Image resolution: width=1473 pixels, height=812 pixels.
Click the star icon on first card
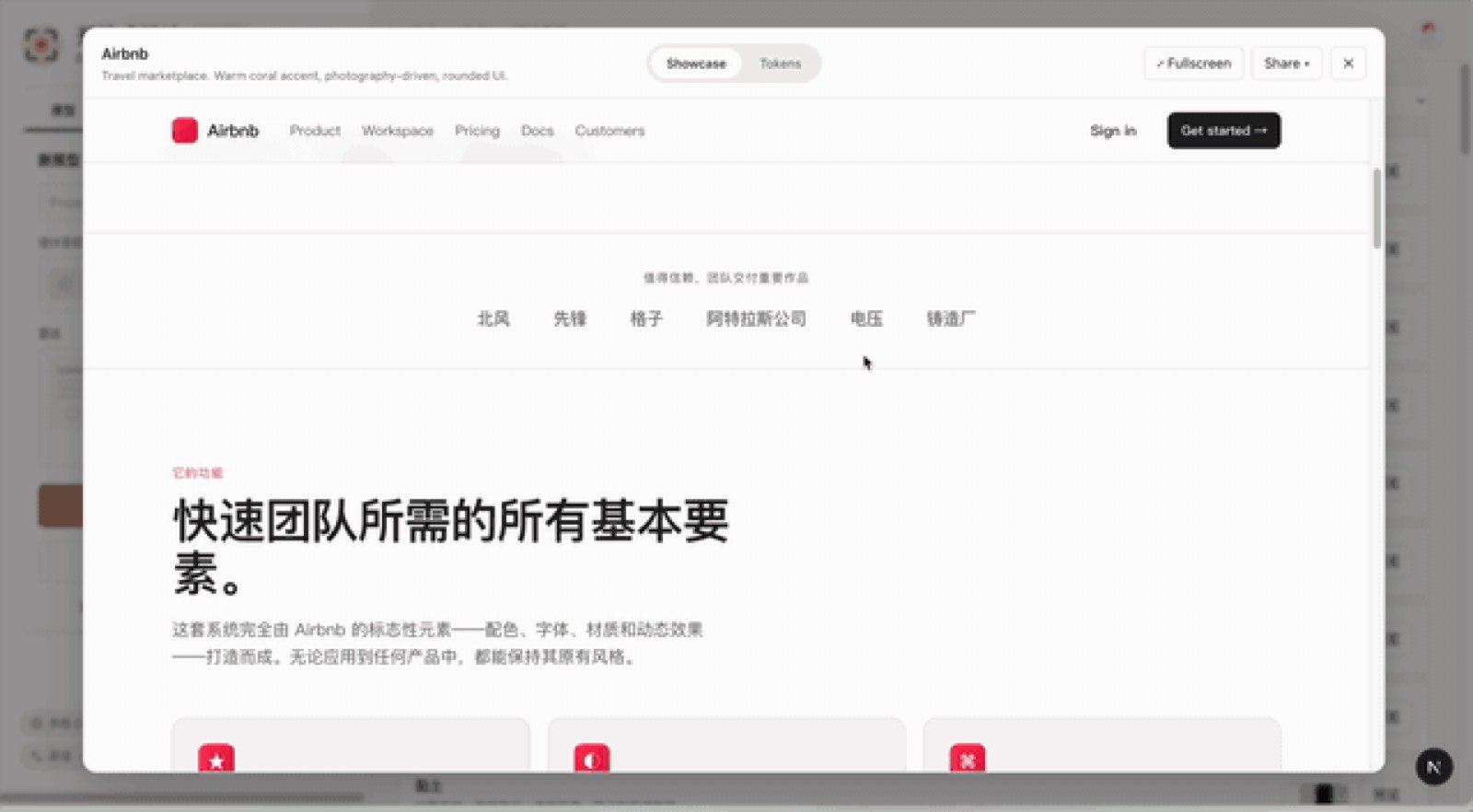216,759
